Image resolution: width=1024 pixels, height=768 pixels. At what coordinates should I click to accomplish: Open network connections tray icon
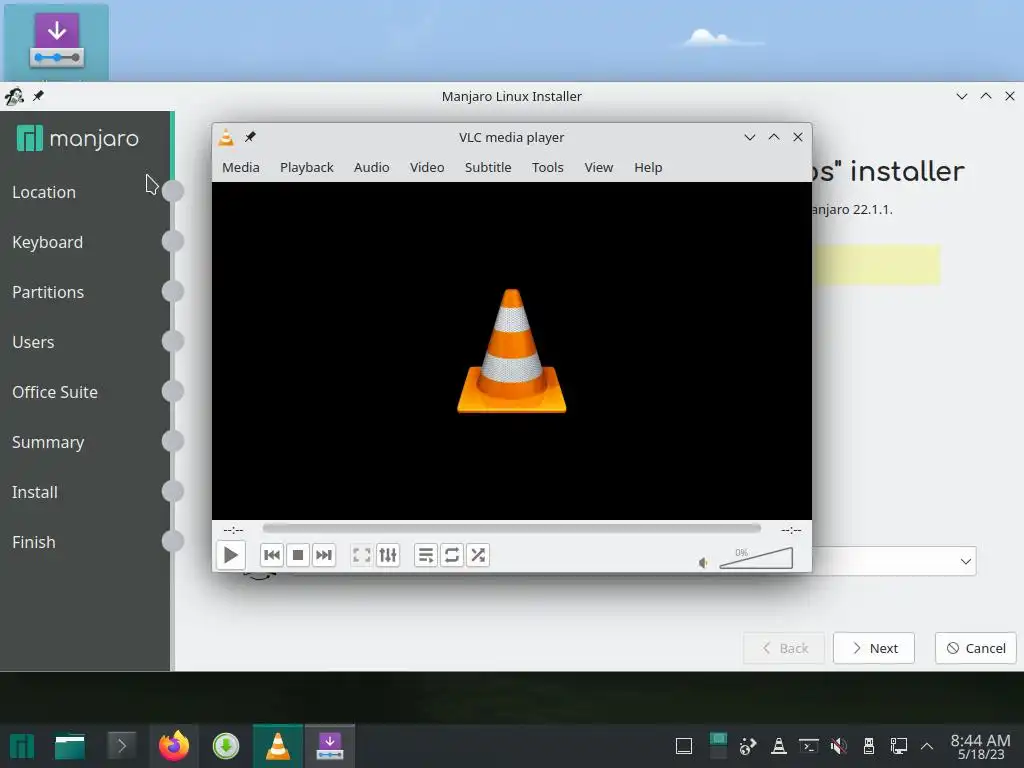pyautogui.click(x=899, y=746)
